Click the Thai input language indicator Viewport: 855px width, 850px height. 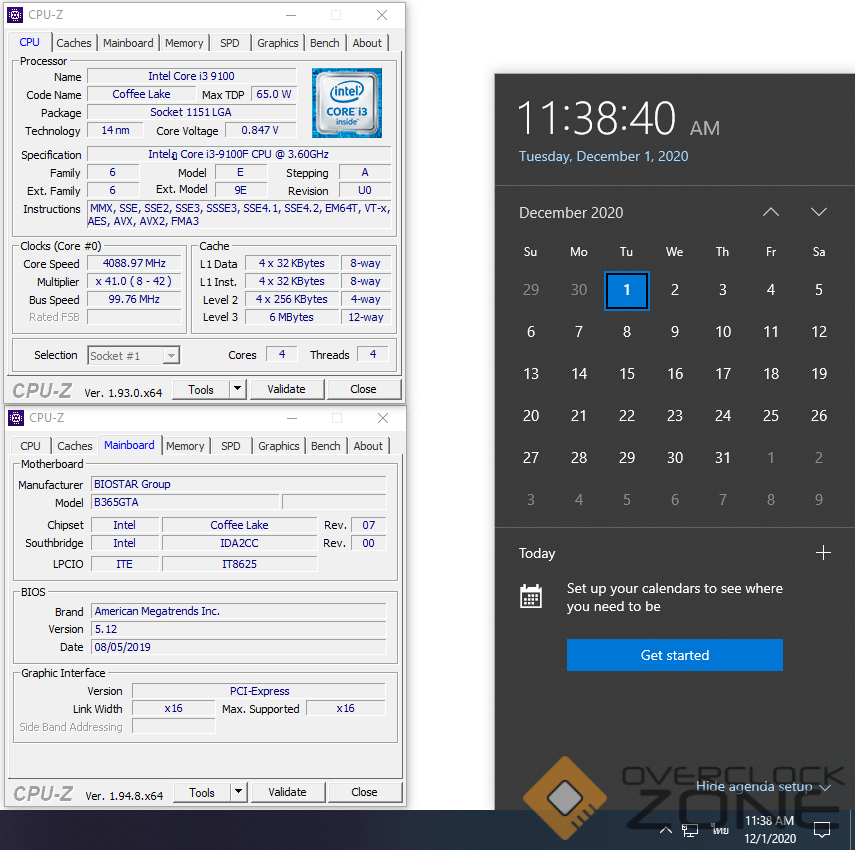coord(719,830)
